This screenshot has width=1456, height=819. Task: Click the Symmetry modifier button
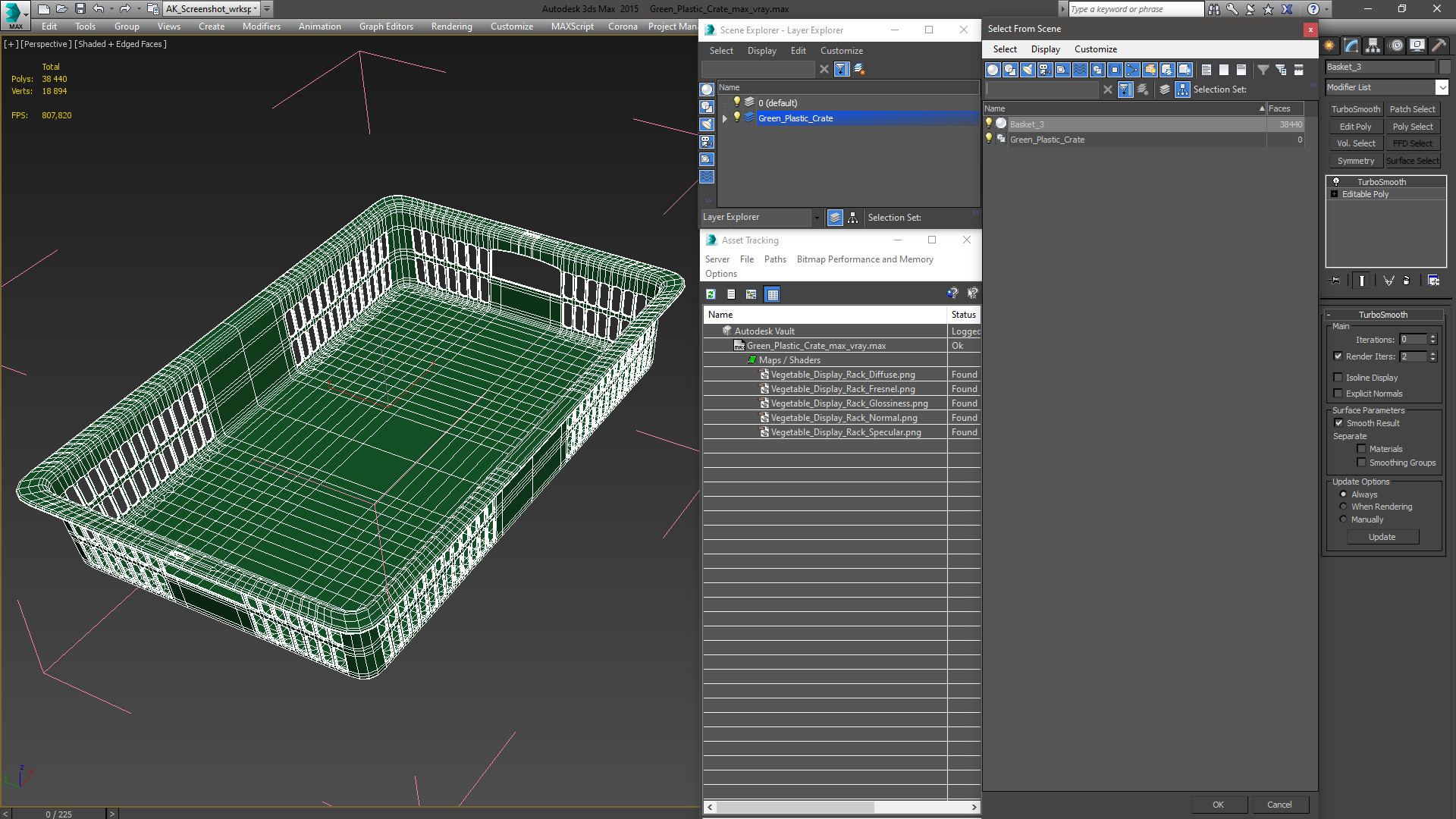[x=1355, y=161]
